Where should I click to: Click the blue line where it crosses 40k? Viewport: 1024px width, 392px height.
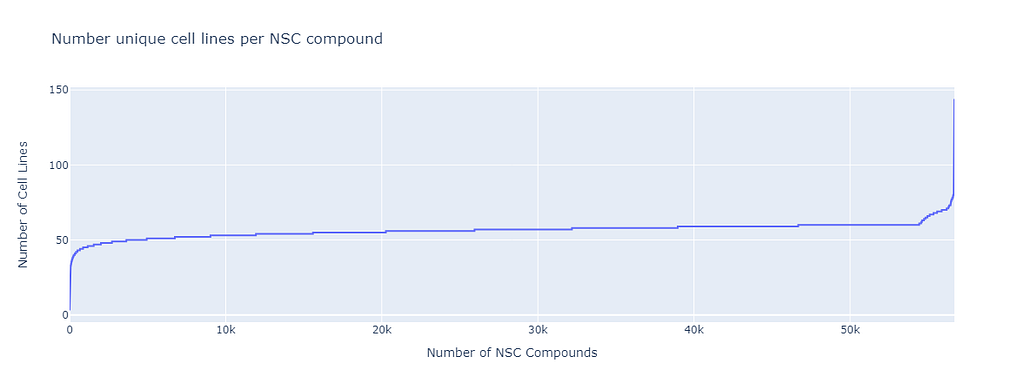(694, 227)
